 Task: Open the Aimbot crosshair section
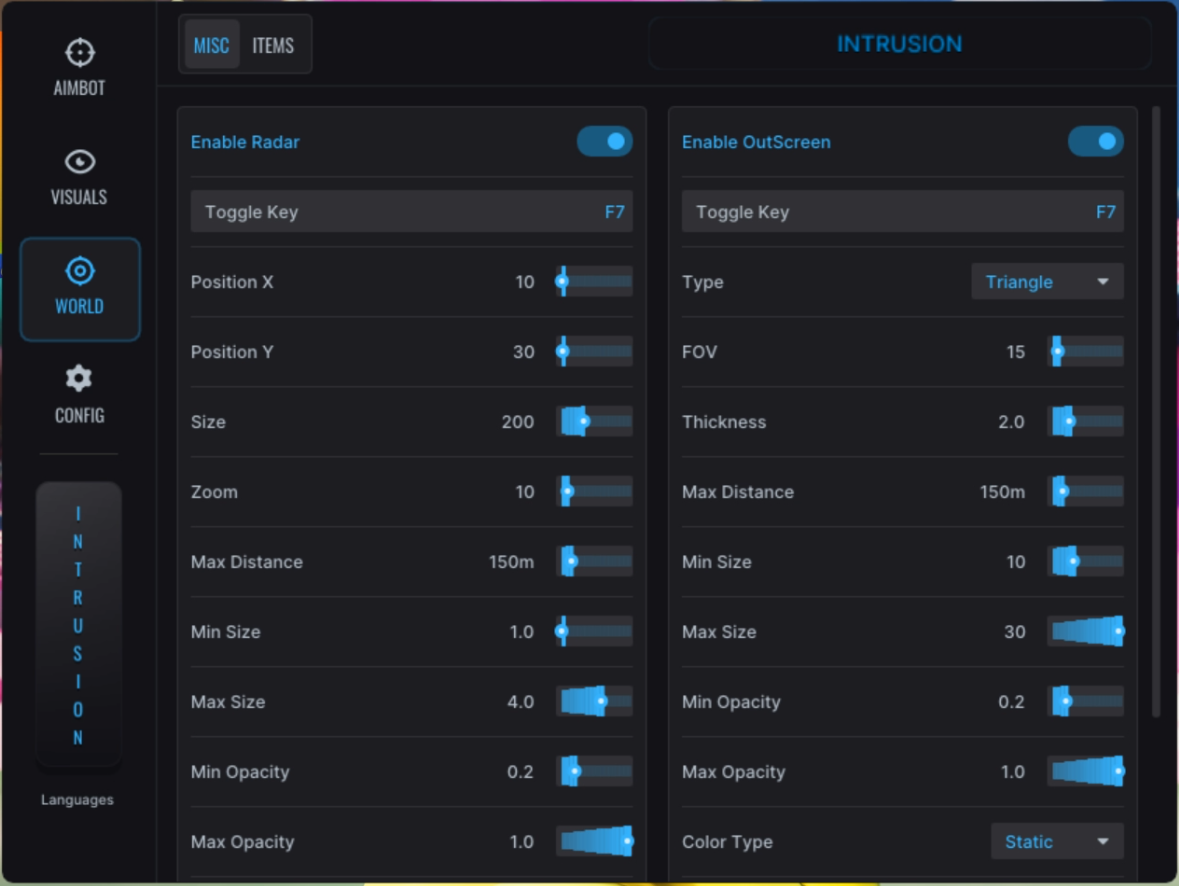tap(79, 67)
